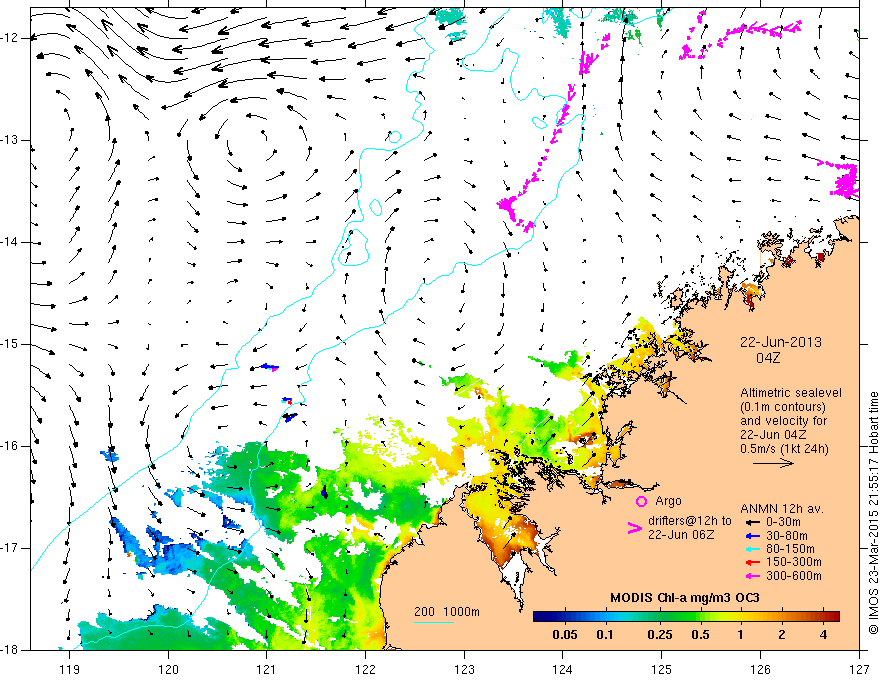Screen dimensions: 880x680
Task: Click the colorbar near value 0.5 (green)
Action: (x=700, y=617)
